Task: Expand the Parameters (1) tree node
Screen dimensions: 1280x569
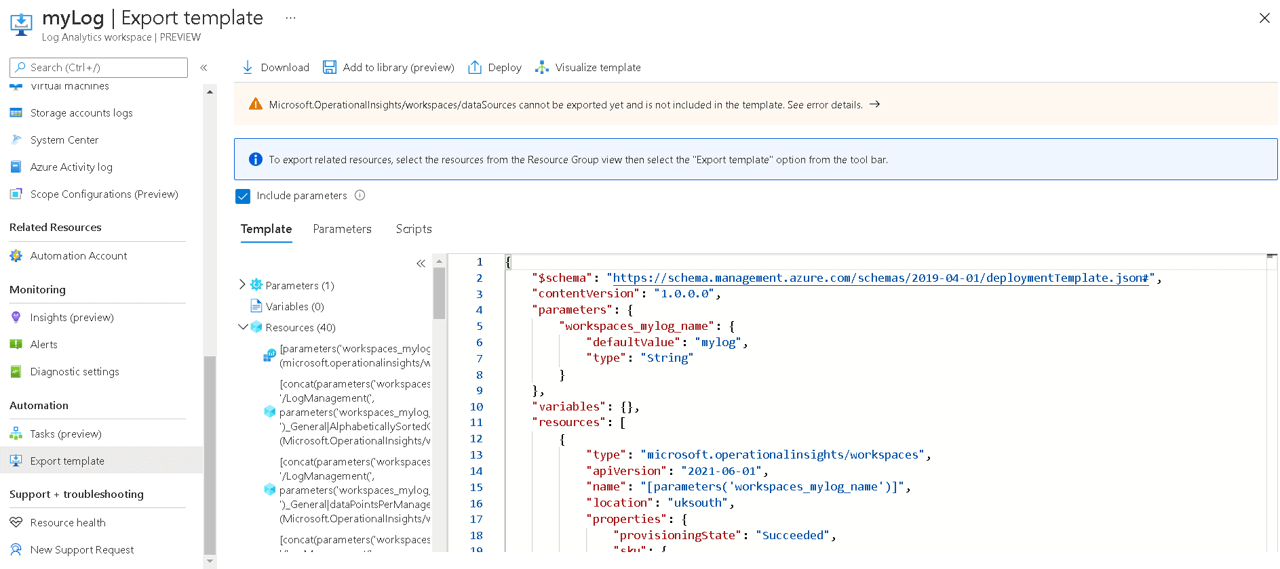Action: (242, 285)
